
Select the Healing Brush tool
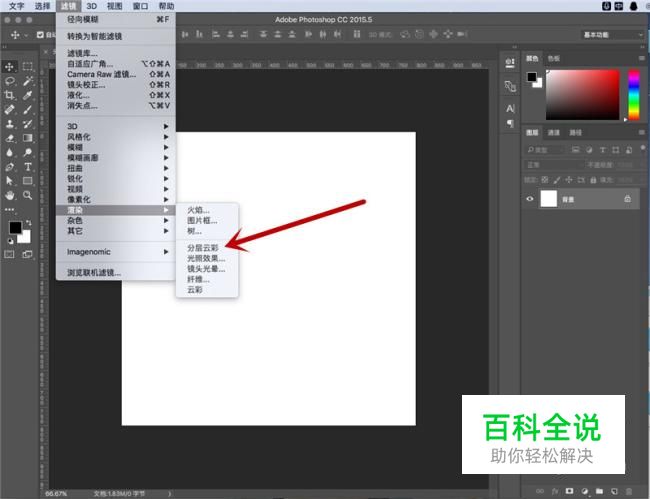click(x=10, y=110)
